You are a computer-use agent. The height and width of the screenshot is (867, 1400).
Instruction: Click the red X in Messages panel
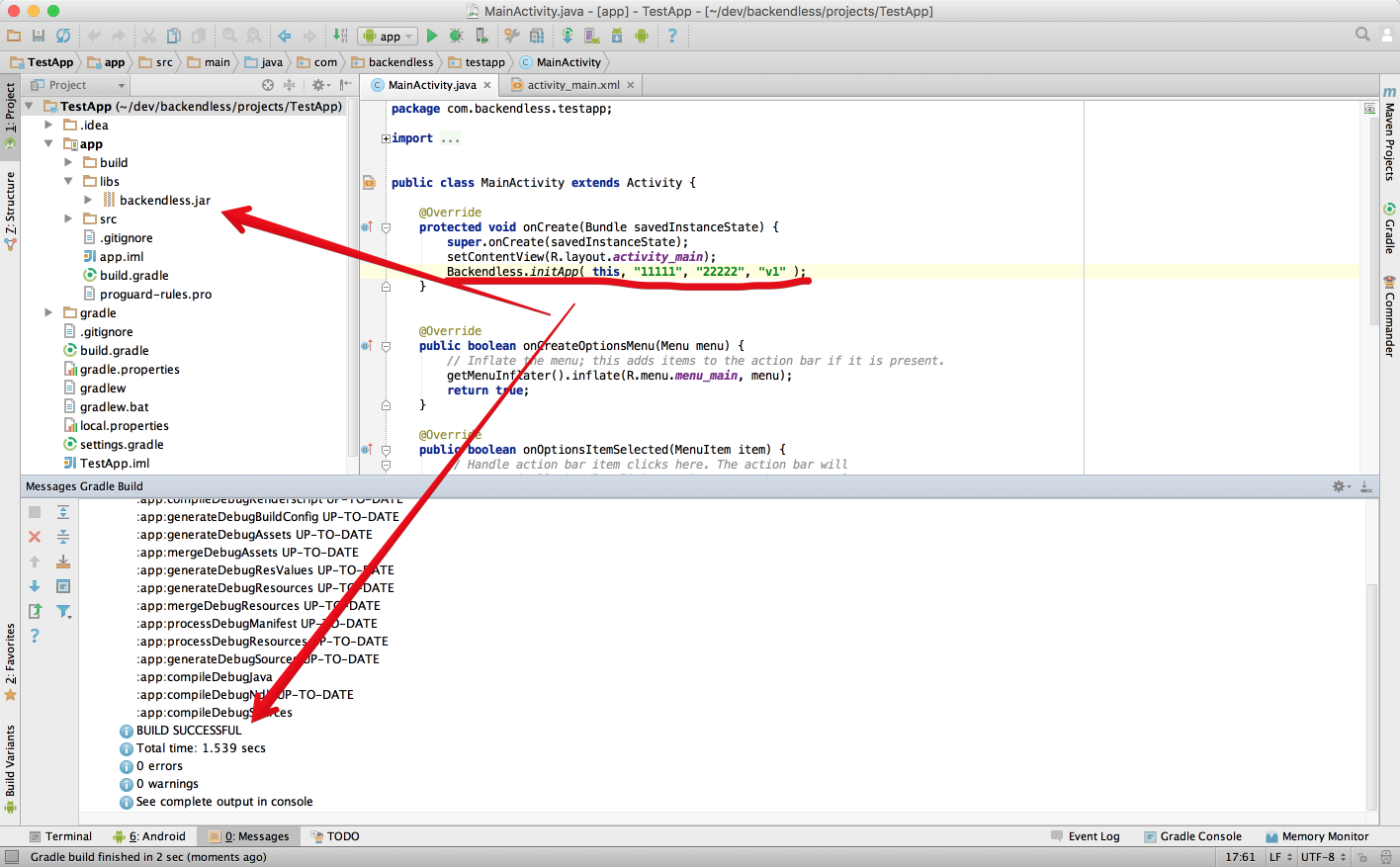pos(35,537)
